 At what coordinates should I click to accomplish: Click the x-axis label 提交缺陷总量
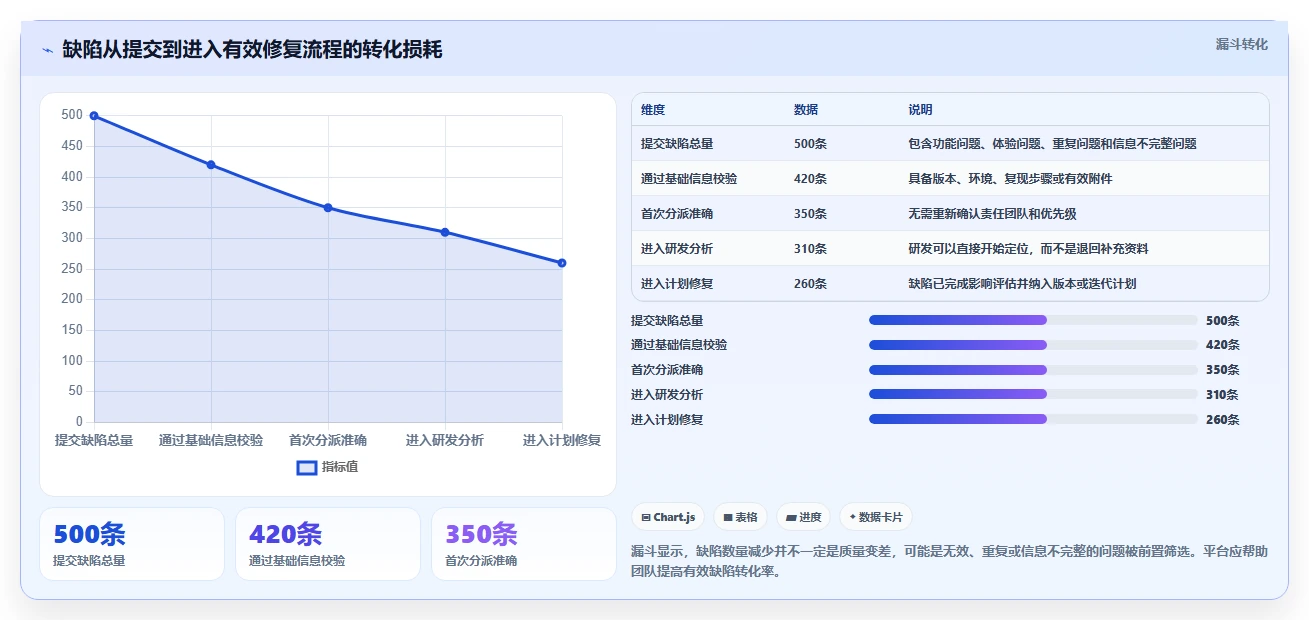(x=94, y=440)
